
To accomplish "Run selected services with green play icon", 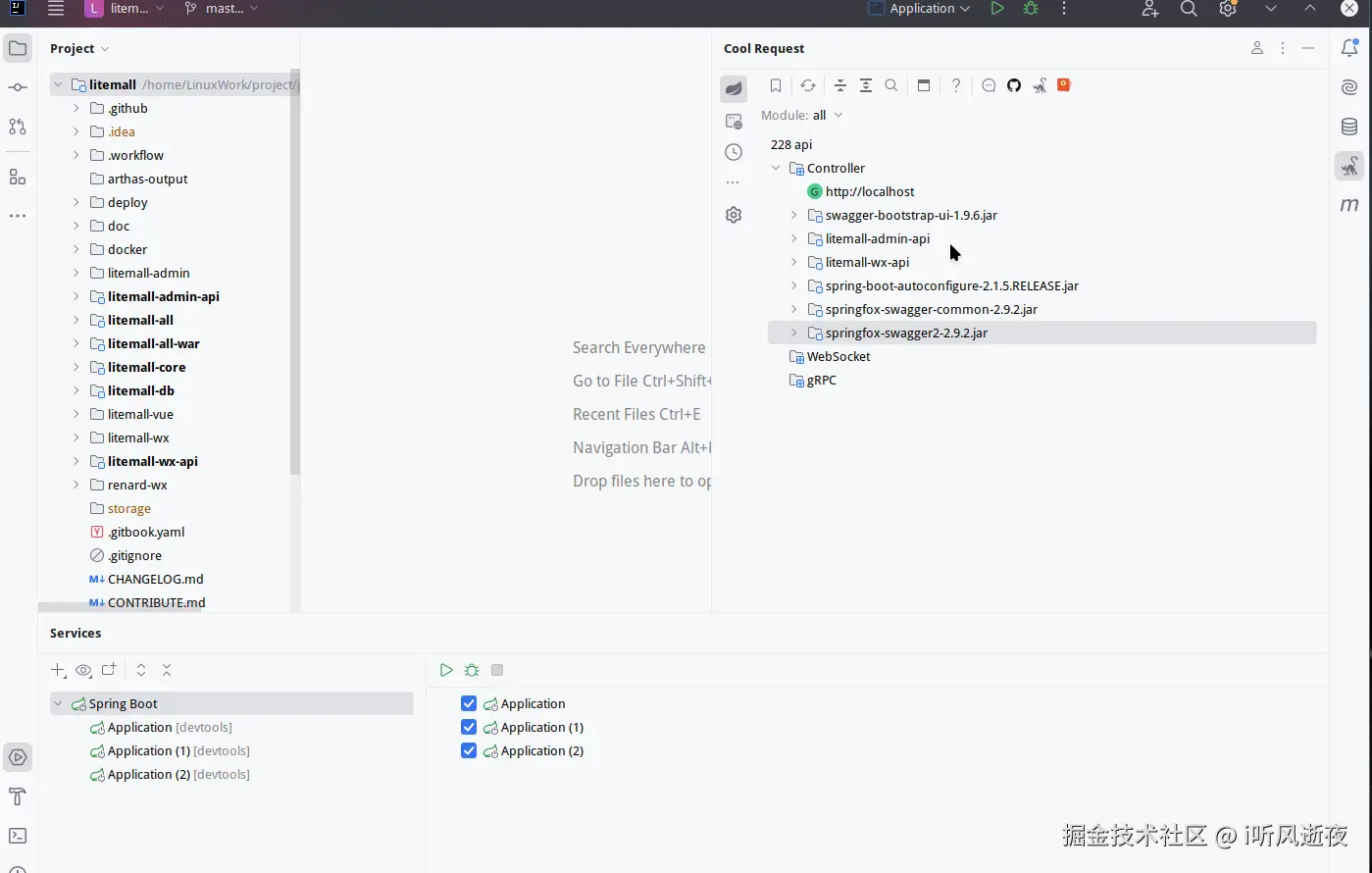I will pos(446,670).
